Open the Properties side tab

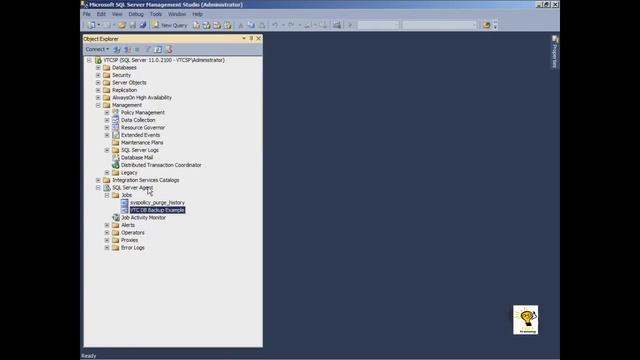(x=555, y=52)
